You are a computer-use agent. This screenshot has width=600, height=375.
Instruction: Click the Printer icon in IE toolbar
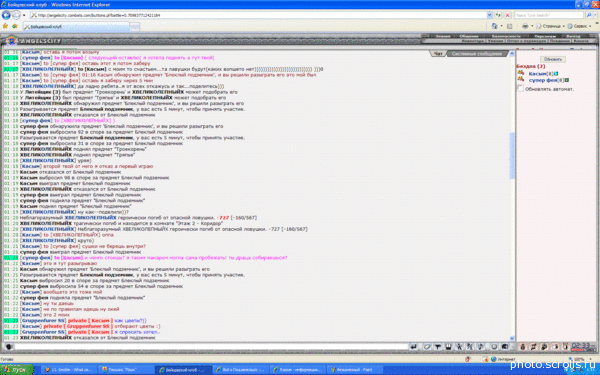pos(525,26)
